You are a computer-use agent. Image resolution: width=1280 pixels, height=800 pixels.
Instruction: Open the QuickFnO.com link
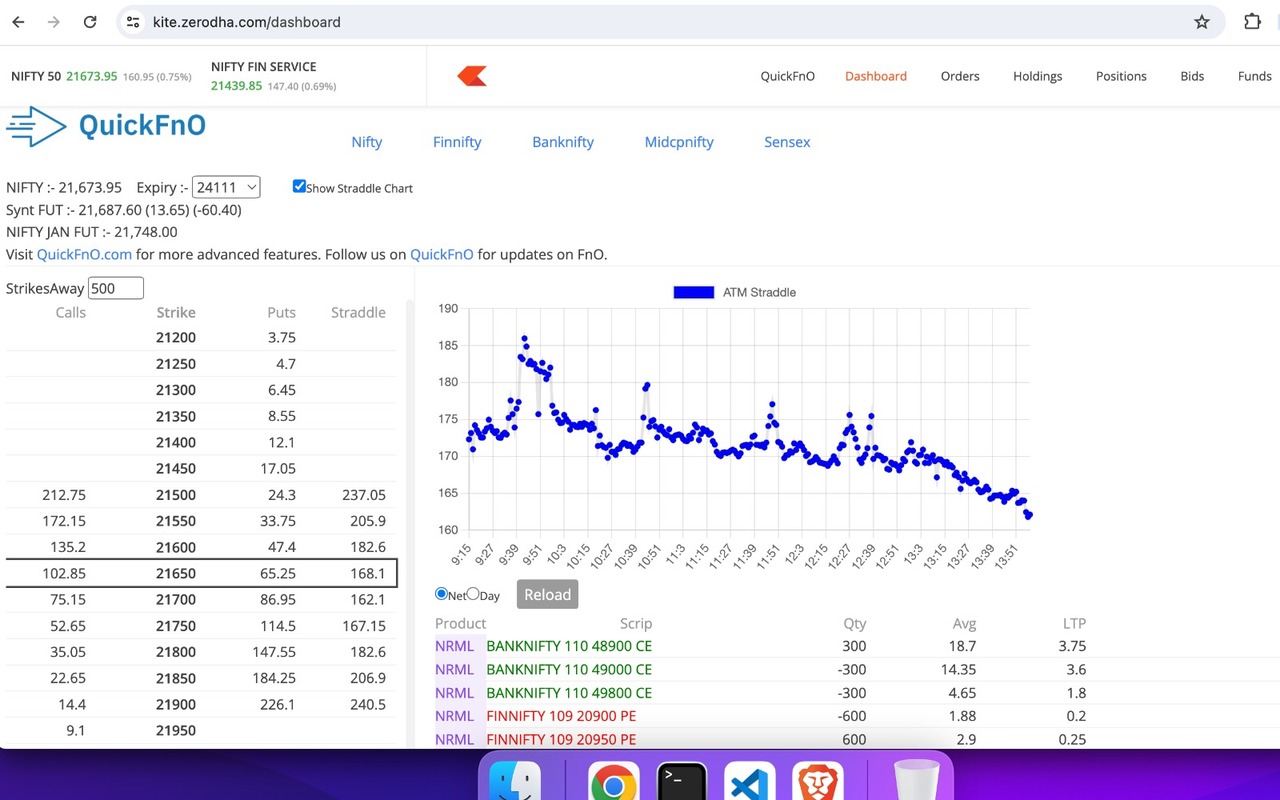[x=84, y=254]
